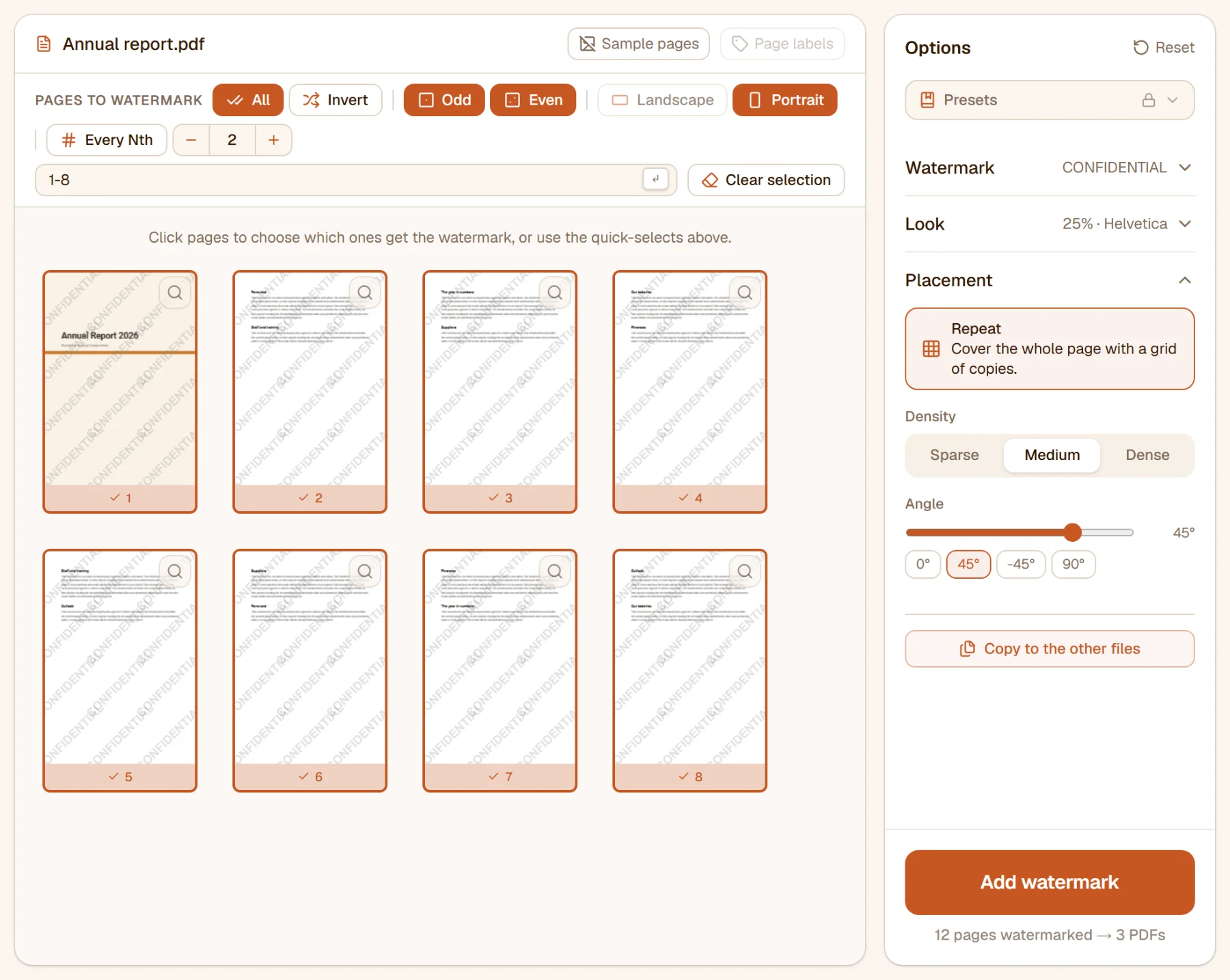
Task: Expand the Look section
Action: pos(1050,224)
